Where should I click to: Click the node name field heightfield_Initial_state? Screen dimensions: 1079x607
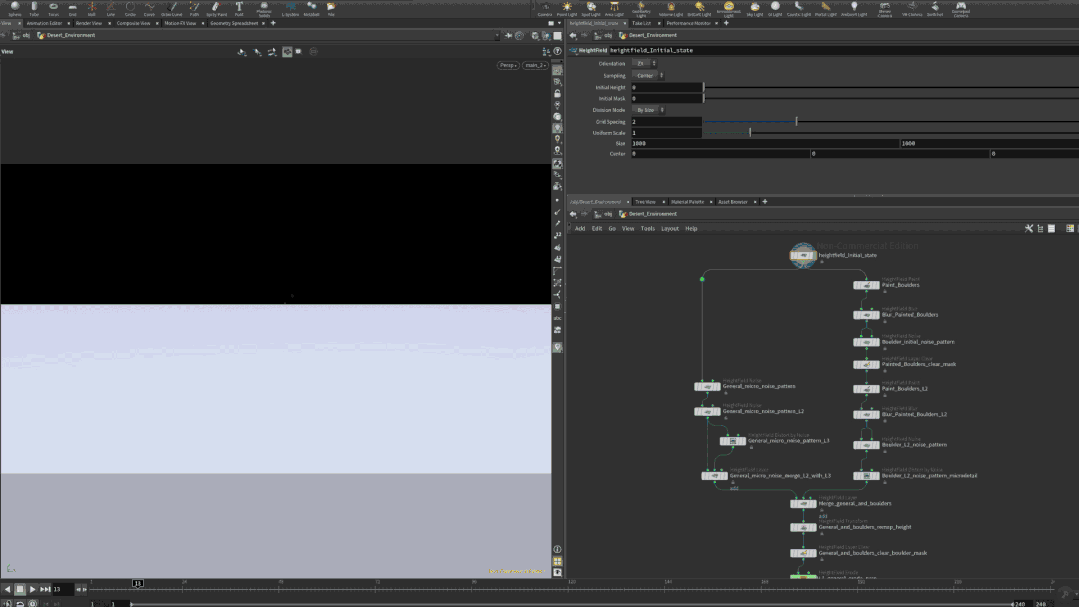pos(843,50)
